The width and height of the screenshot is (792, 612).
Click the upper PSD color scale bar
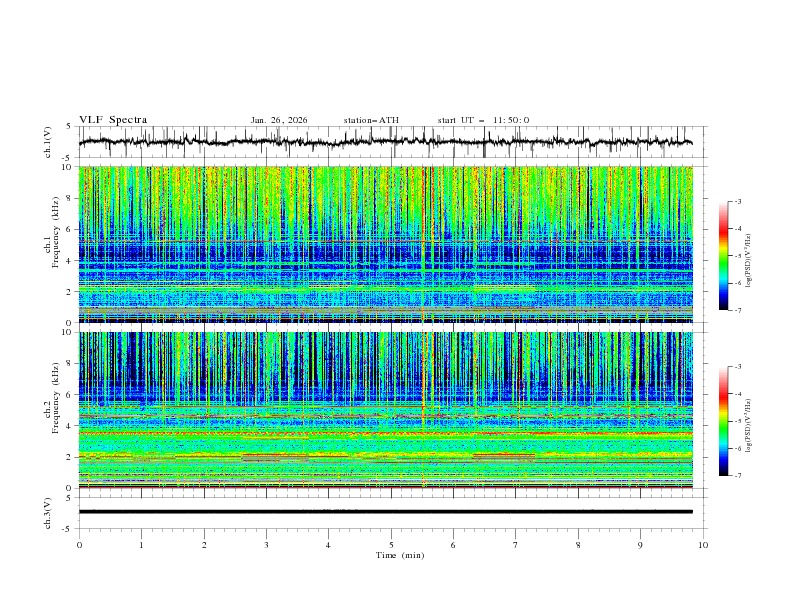[x=723, y=256]
